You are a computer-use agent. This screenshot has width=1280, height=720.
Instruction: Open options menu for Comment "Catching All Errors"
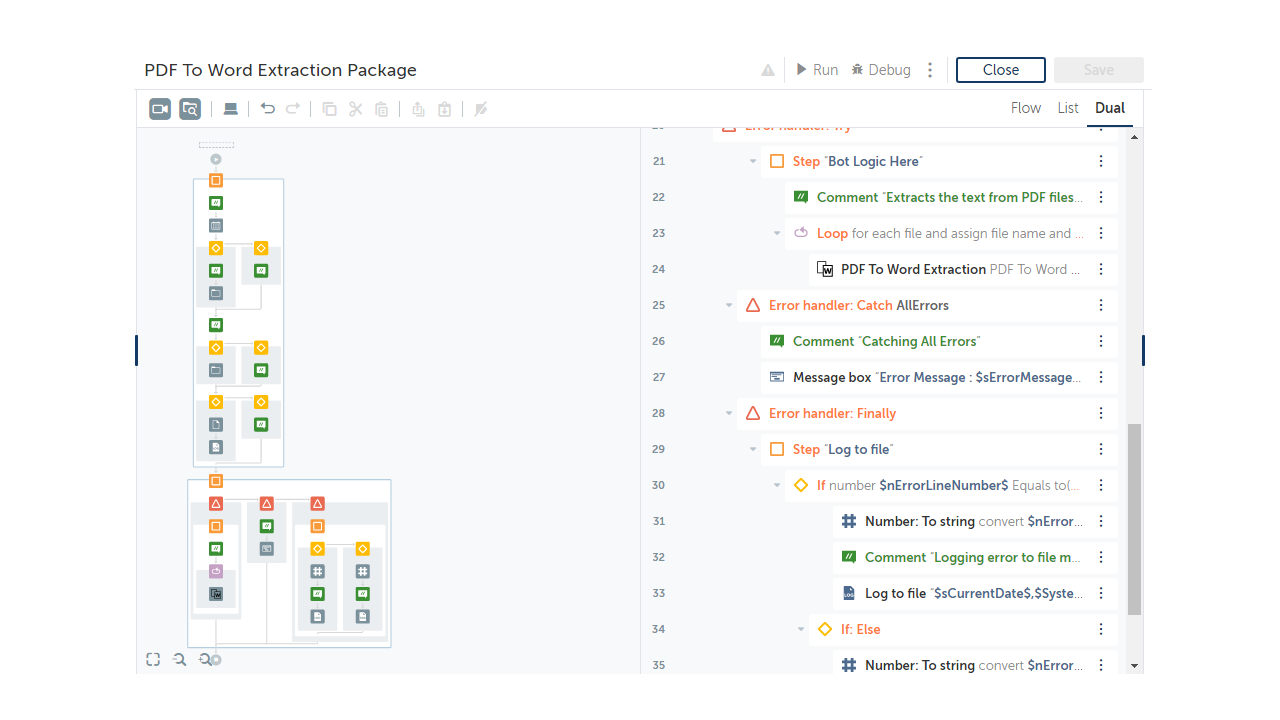click(x=1101, y=341)
